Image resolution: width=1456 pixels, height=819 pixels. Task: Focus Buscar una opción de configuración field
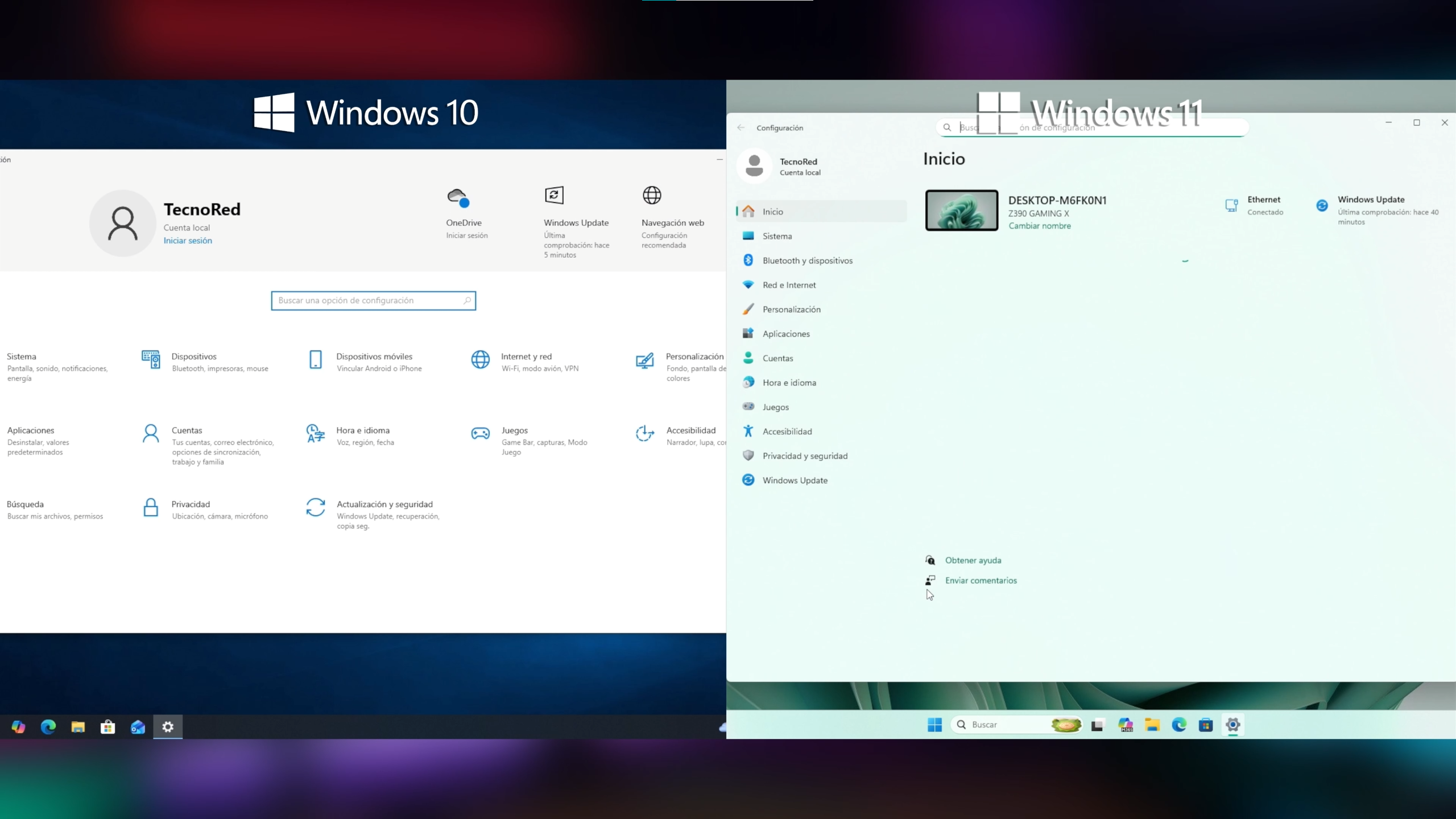[373, 300]
